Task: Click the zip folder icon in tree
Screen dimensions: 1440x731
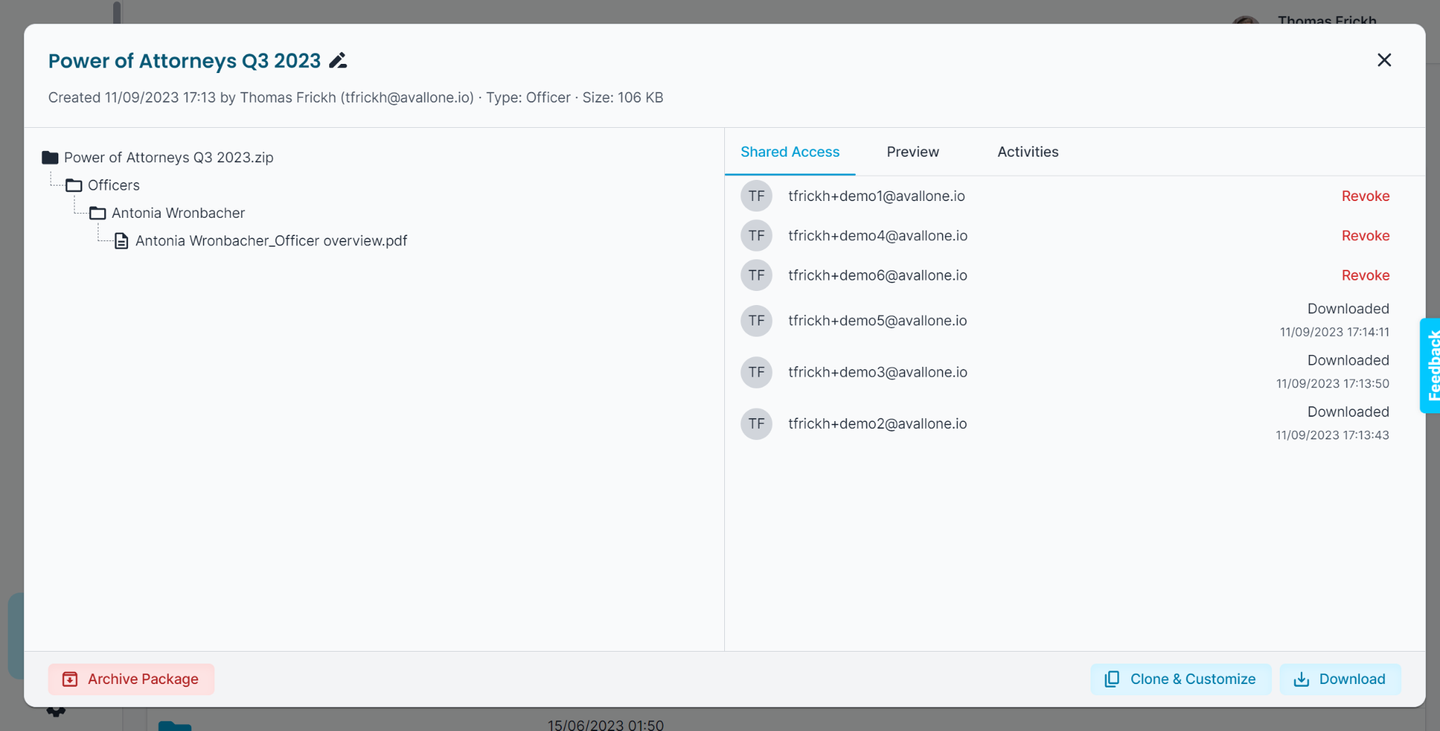Action: [50, 157]
